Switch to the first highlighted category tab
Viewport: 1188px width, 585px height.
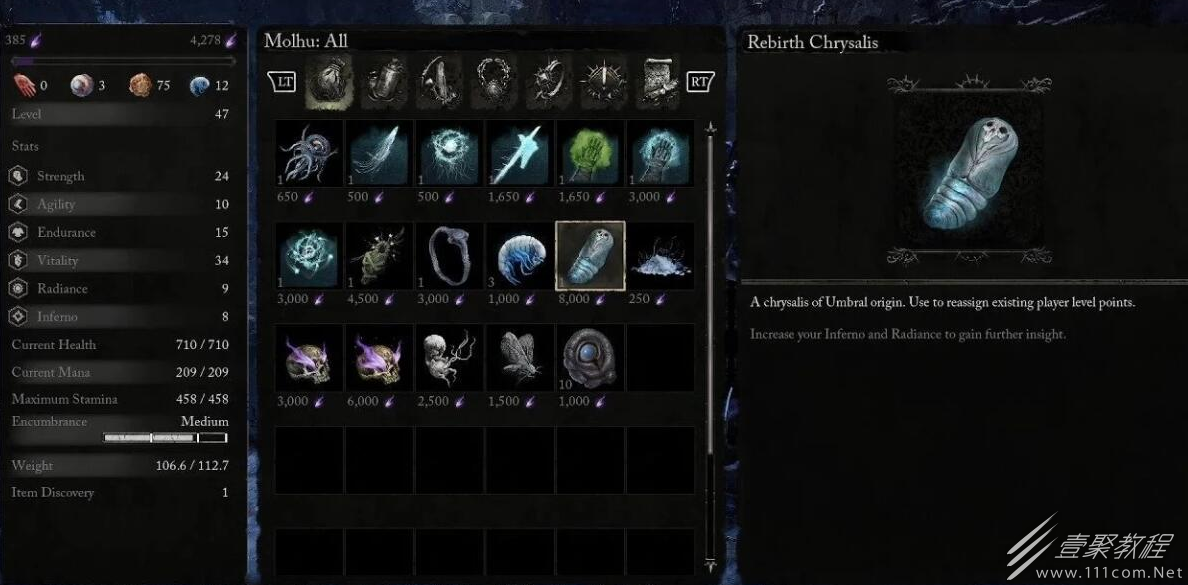tap(328, 82)
